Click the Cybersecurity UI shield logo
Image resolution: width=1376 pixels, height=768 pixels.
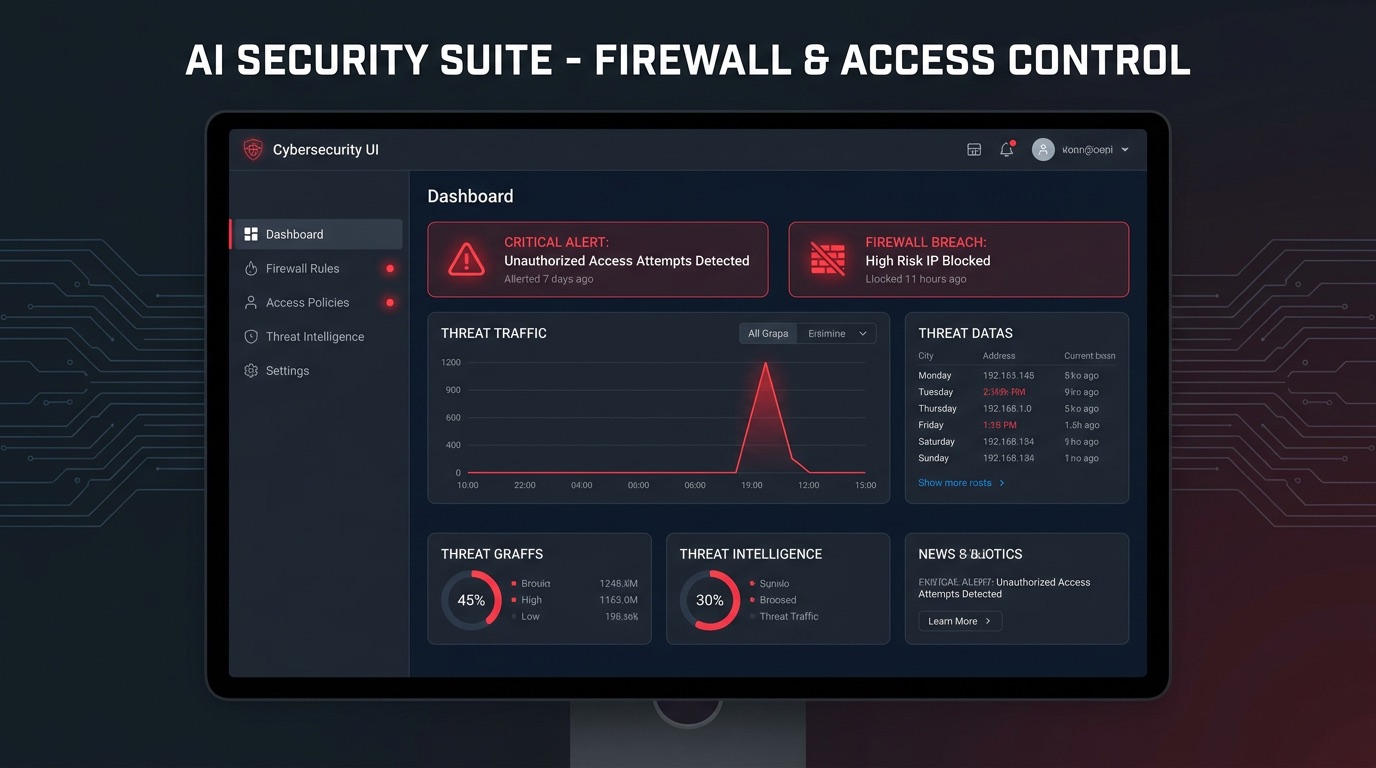253,150
